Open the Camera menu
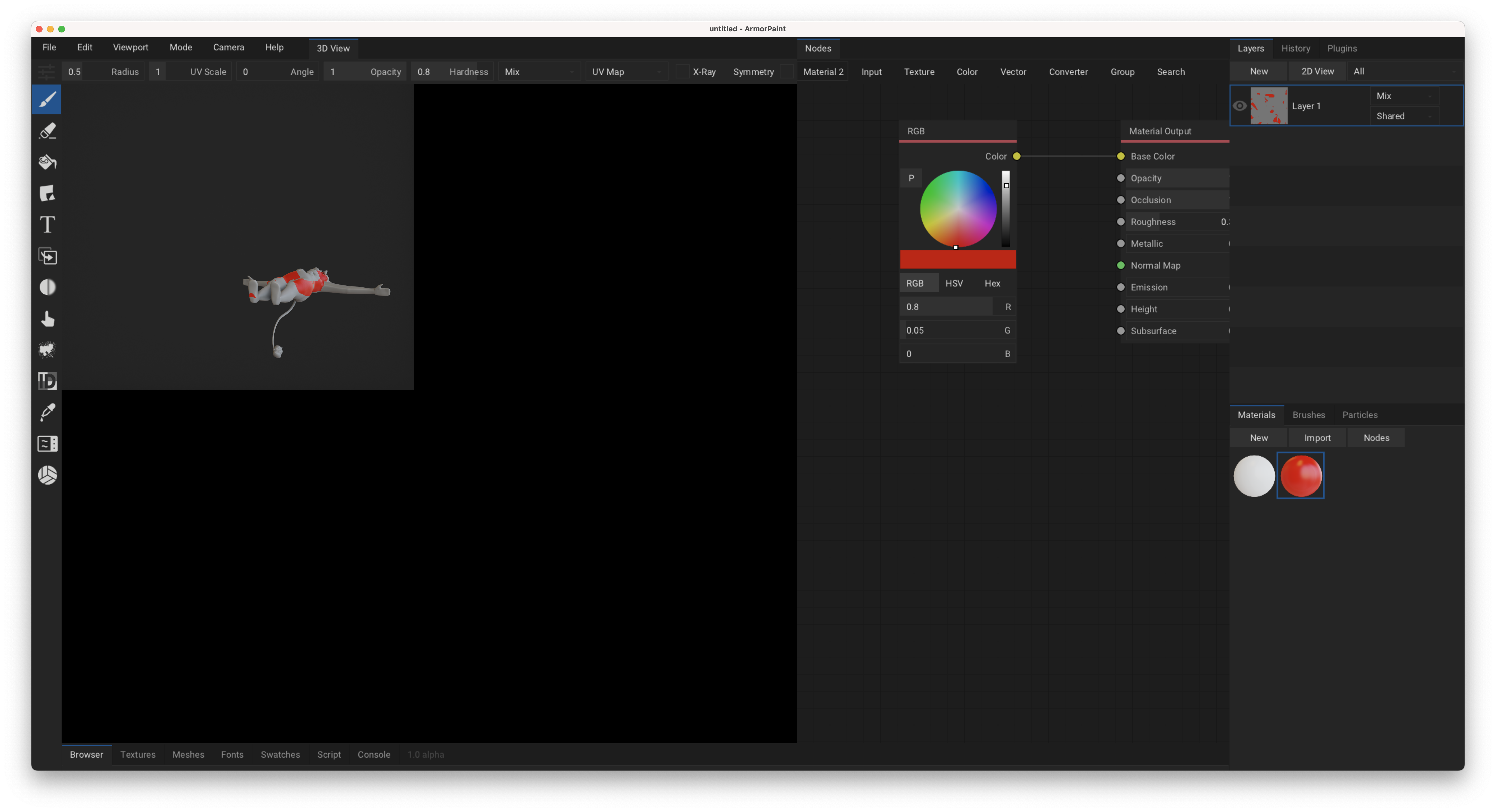This screenshot has height=812, width=1496. pos(228,47)
